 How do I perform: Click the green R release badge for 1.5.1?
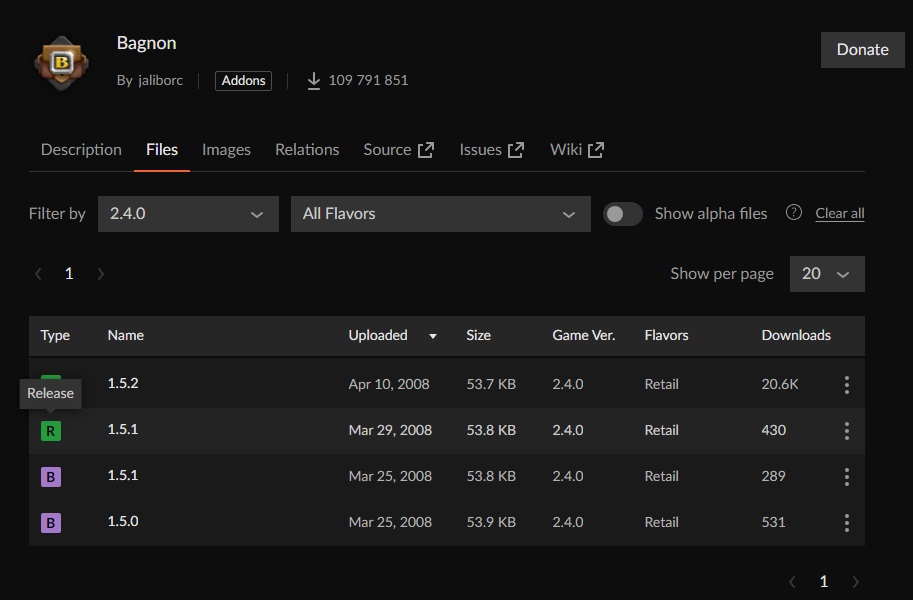tap(51, 431)
